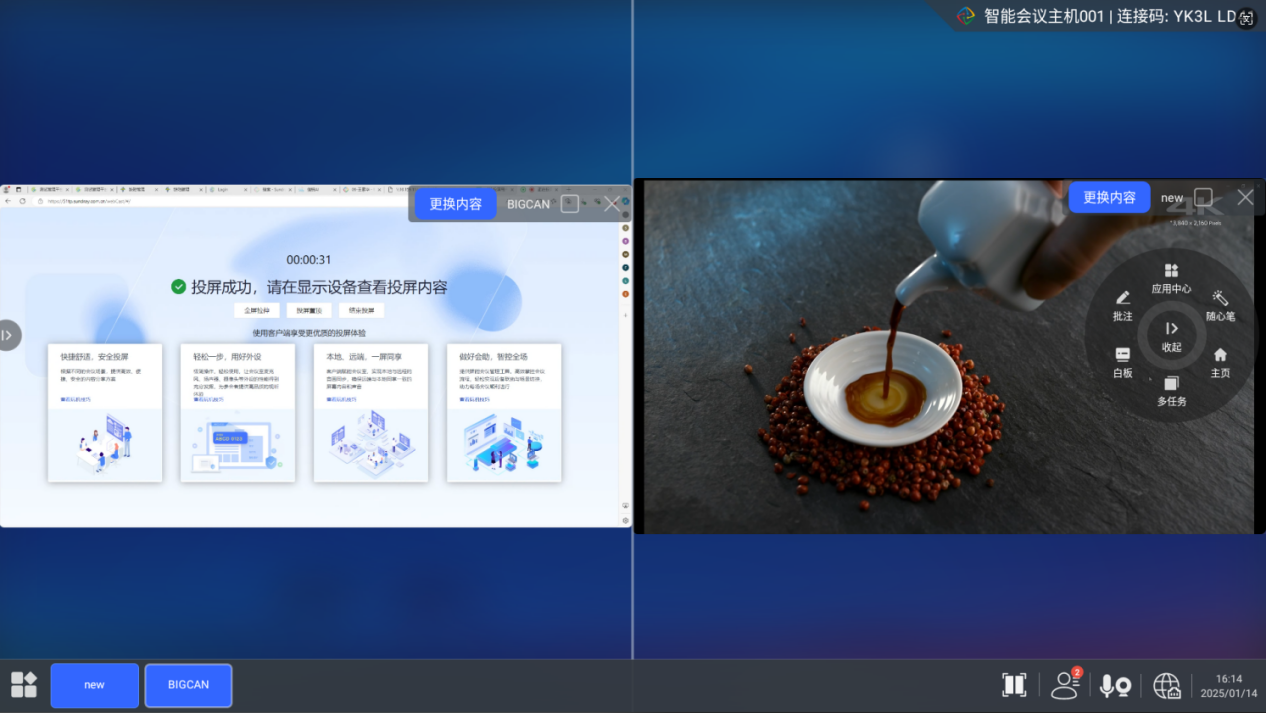Collapse radial menu with 收起 button
The image size is (1266, 713).
(x=1171, y=335)
